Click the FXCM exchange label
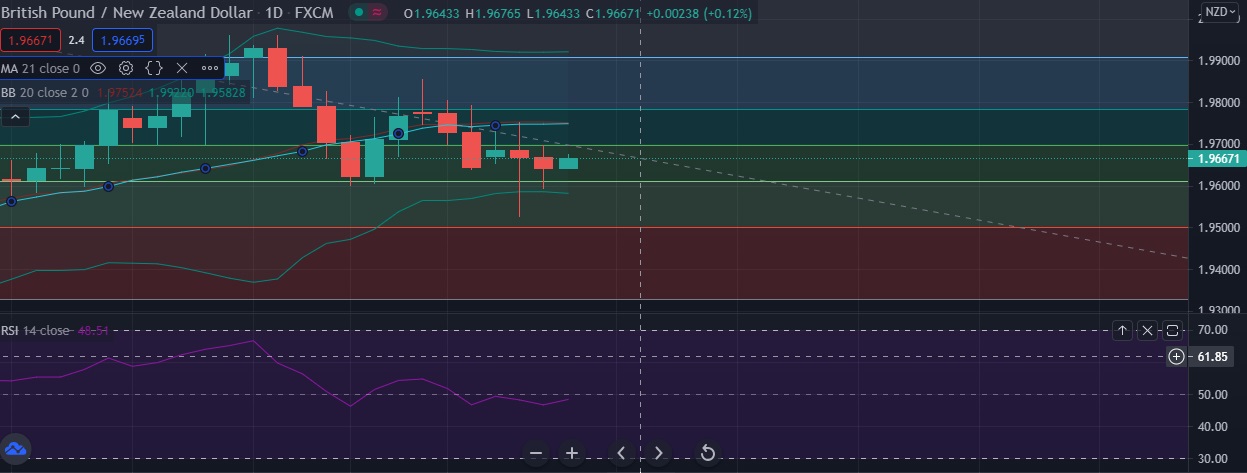The image size is (1247, 473). 314,13
